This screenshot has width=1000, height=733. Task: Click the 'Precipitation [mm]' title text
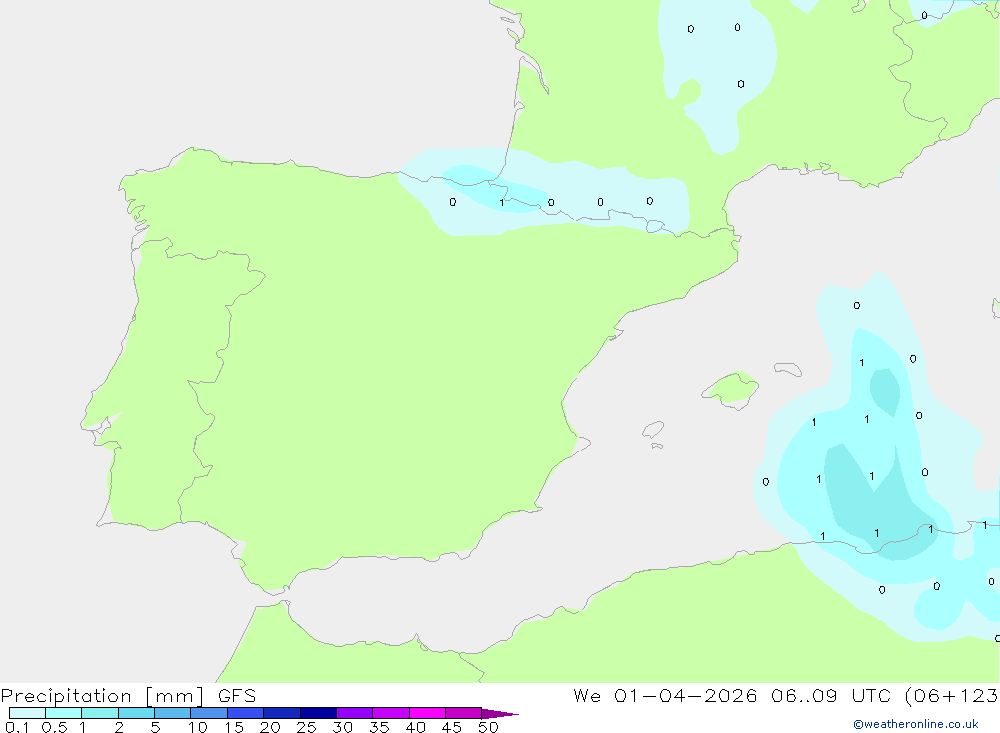[x=103, y=696]
